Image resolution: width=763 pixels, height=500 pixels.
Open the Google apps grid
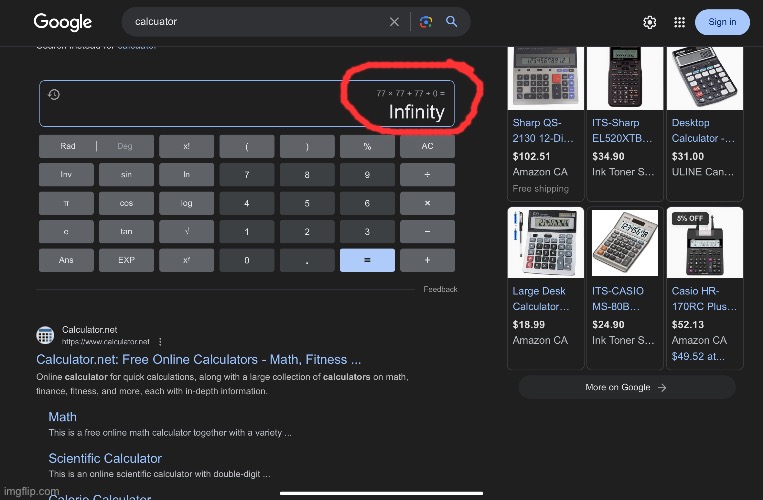pyautogui.click(x=679, y=22)
